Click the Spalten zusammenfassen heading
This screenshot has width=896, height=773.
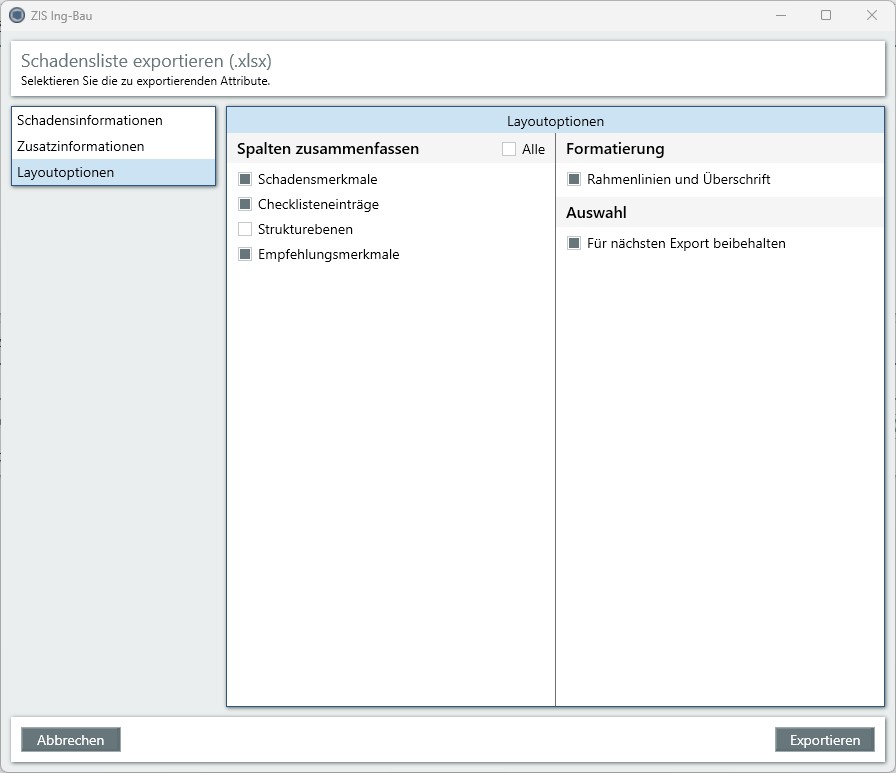[x=328, y=149]
